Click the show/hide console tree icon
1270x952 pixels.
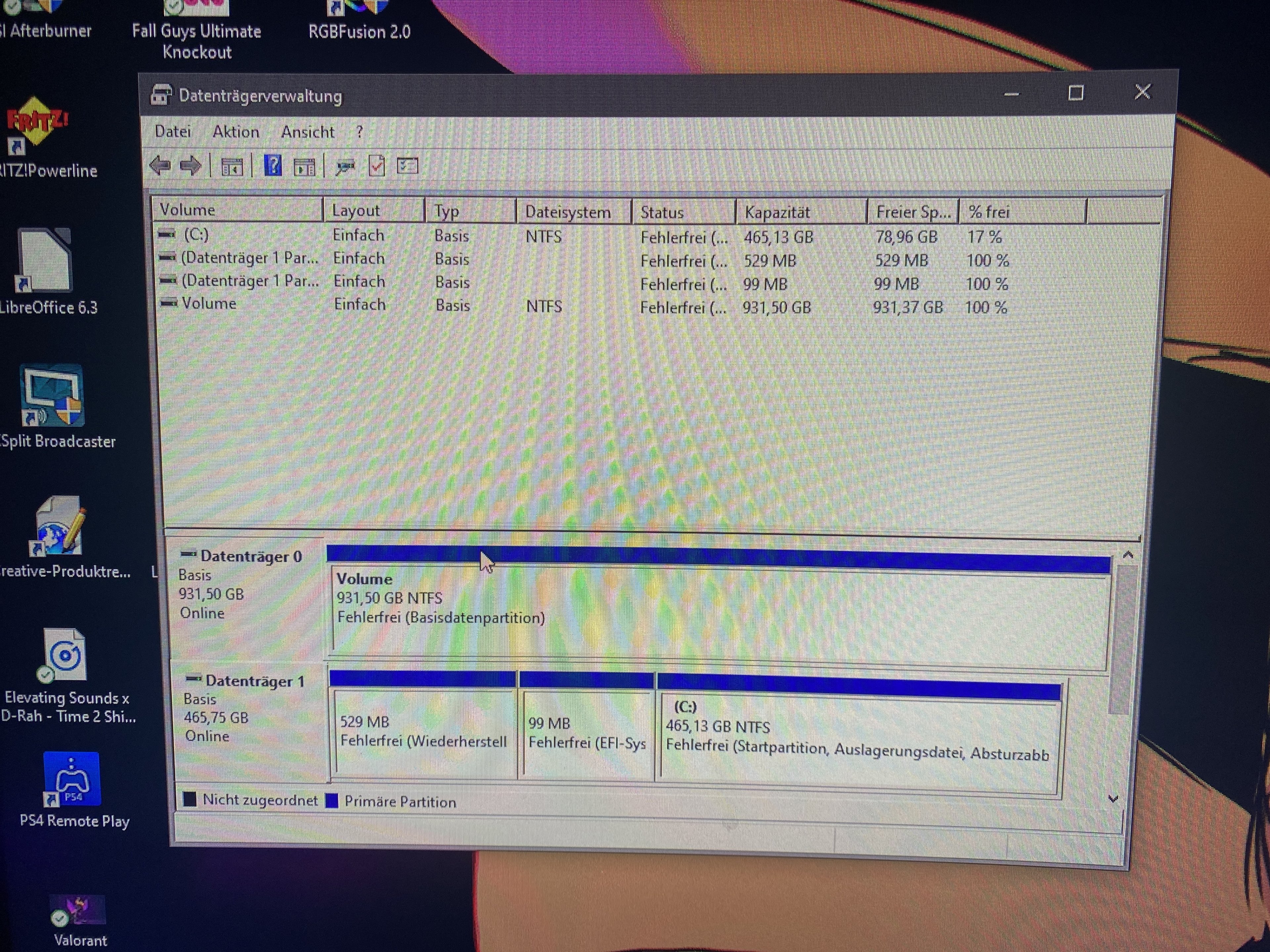(x=232, y=168)
